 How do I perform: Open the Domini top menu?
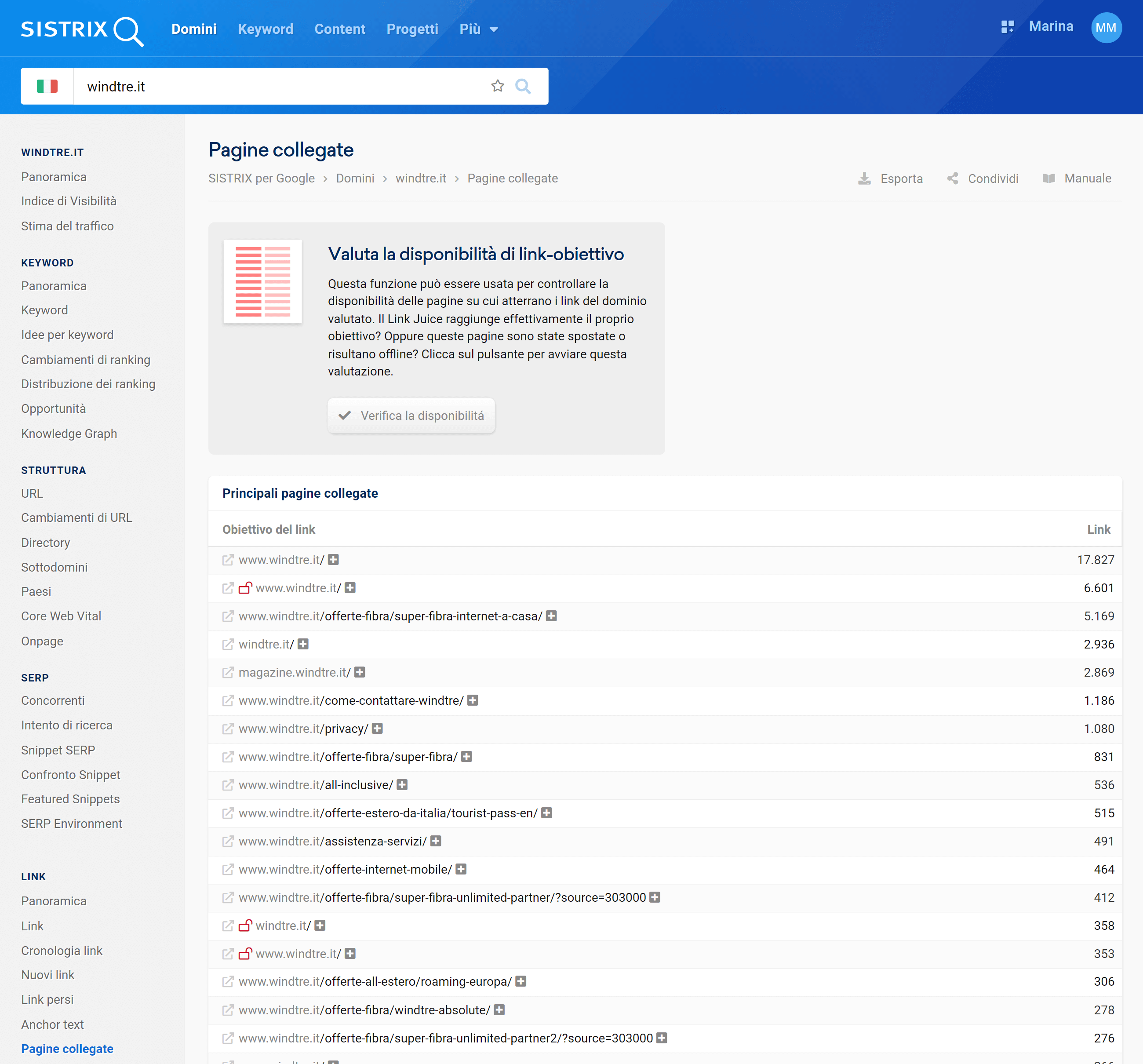coord(194,29)
